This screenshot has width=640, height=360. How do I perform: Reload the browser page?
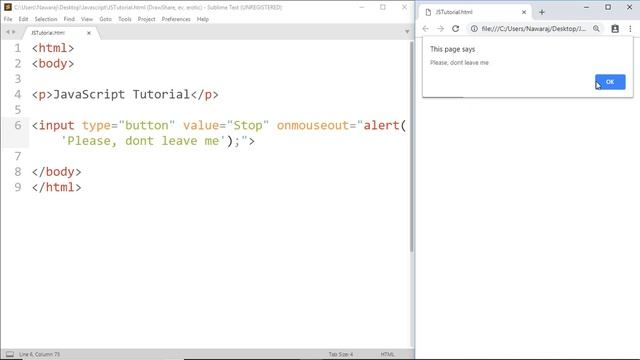coord(456,29)
